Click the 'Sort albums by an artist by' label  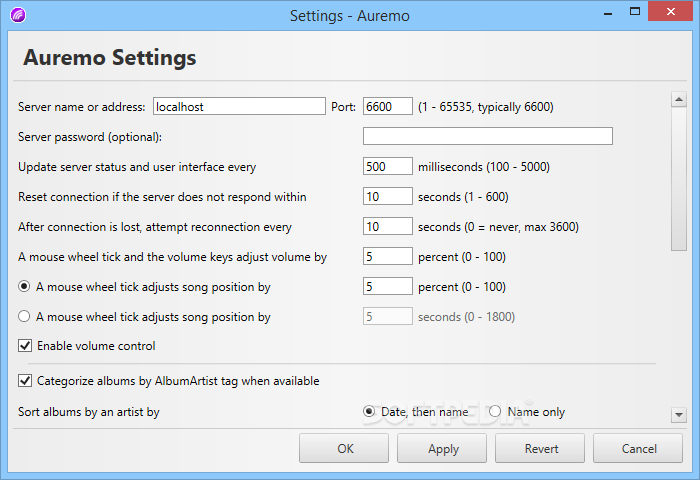[89, 412]
